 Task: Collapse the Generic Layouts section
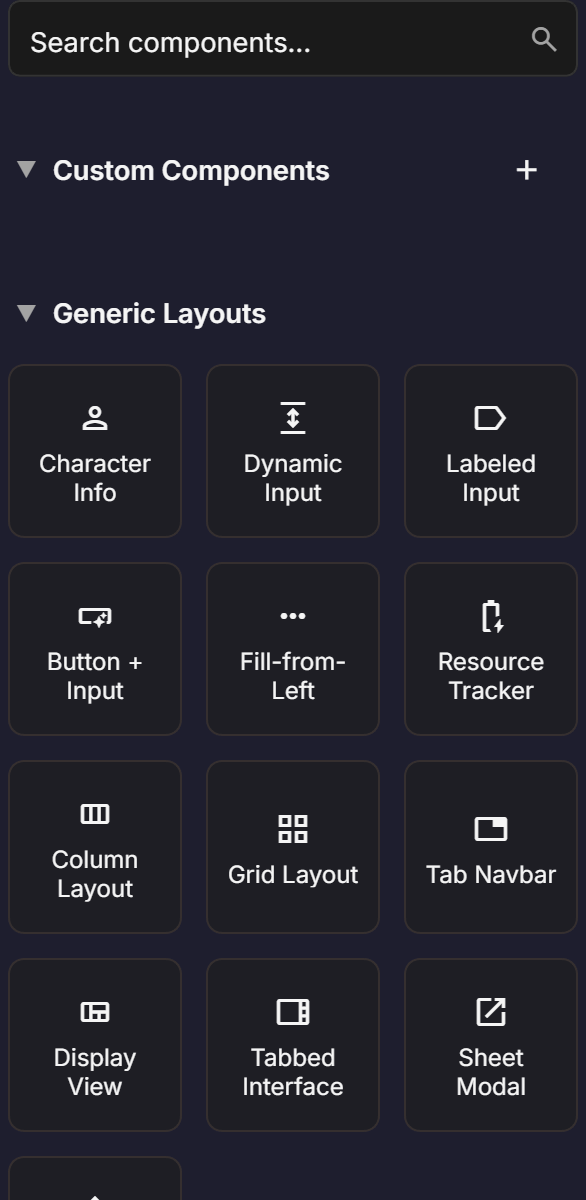click(25, 313)
